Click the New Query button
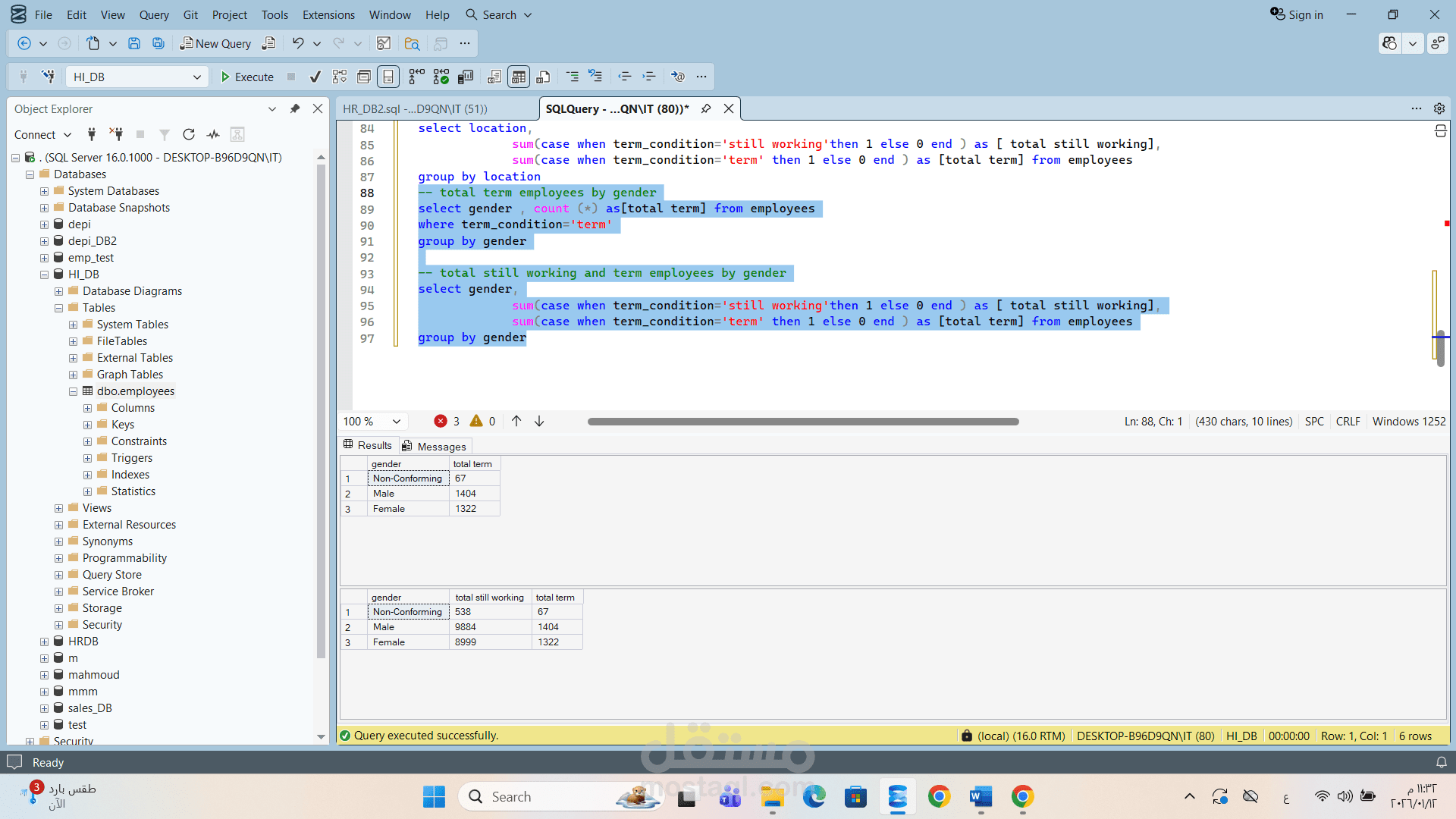1456x819 pixels. [215, 43]
